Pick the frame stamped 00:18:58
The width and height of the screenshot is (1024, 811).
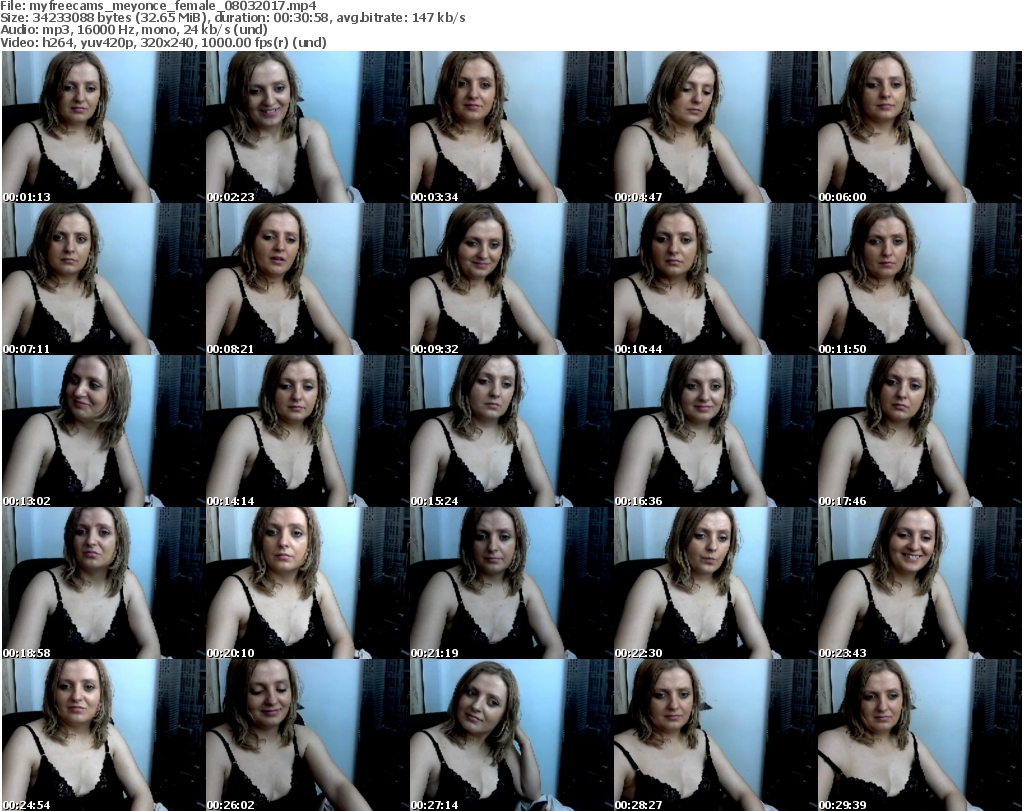tap(104, 582)
